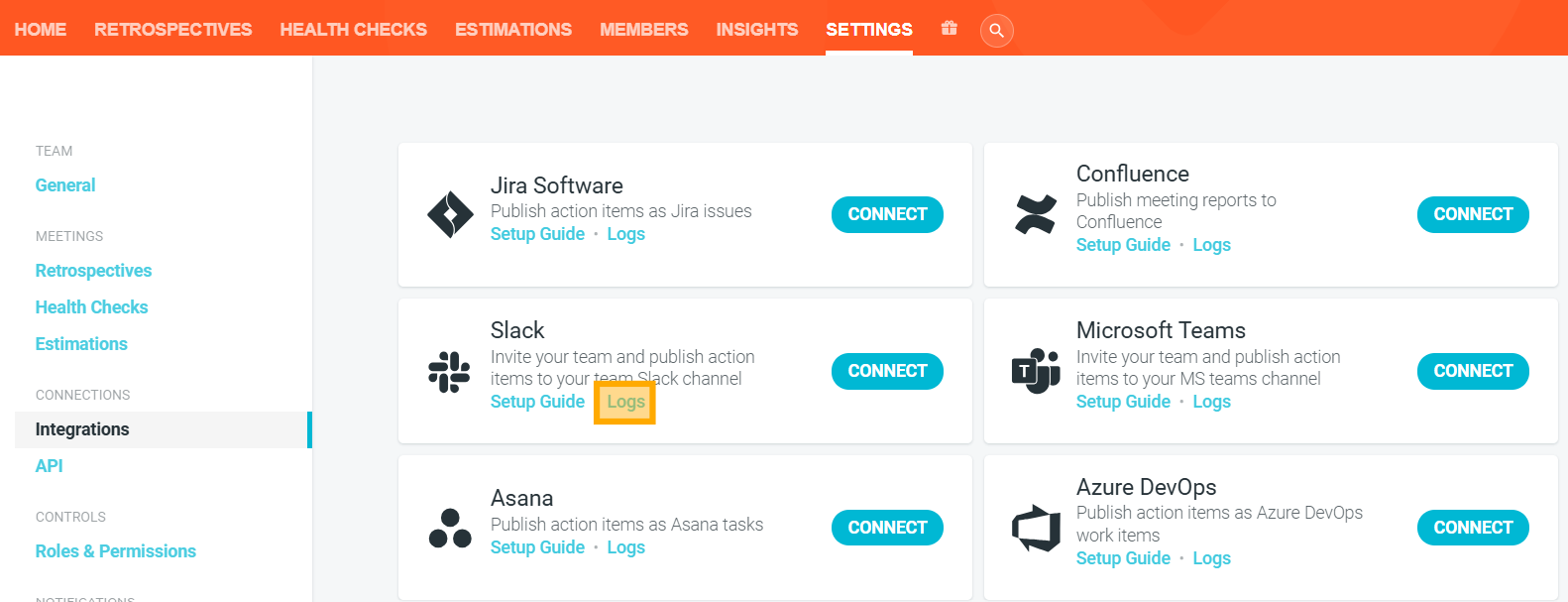View Jira Software Logs
Image resolution: width=1568 pixels, height=602 pixels.
click(626, 234)
